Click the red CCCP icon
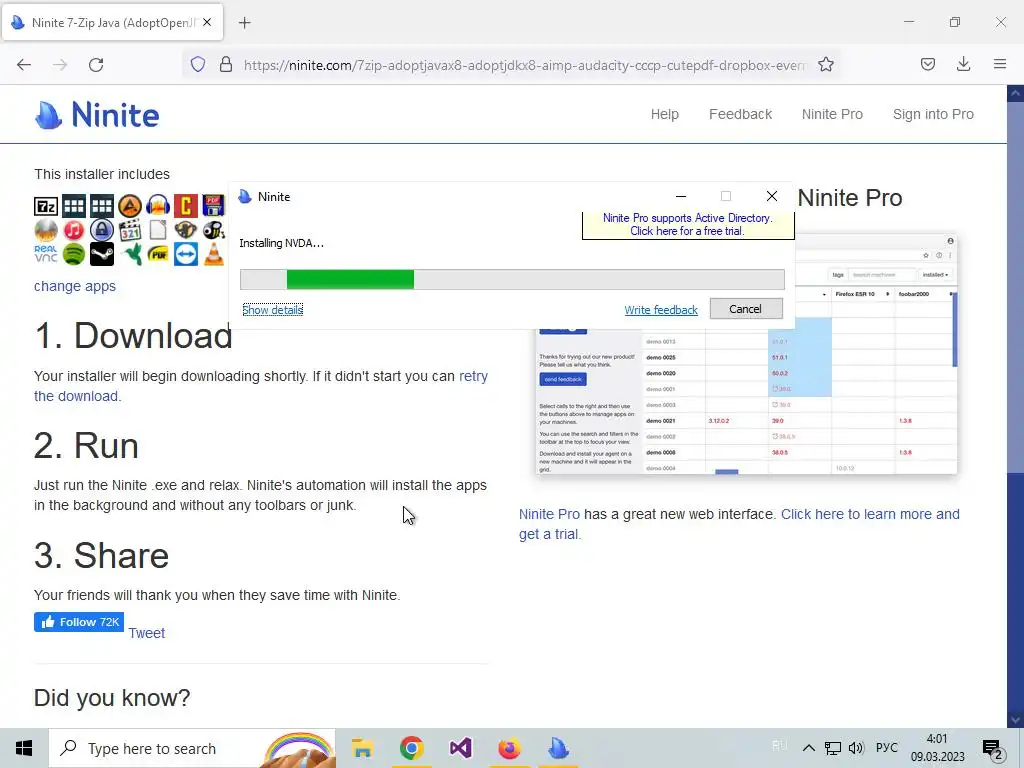Screen dimensions: 1024x768 pos(185,206)
